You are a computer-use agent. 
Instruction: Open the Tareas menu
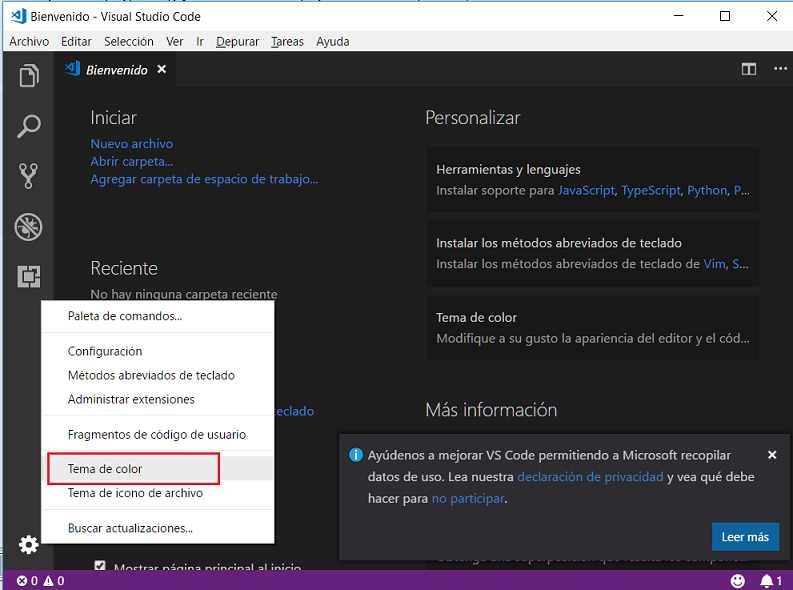[x=287, y=41]
